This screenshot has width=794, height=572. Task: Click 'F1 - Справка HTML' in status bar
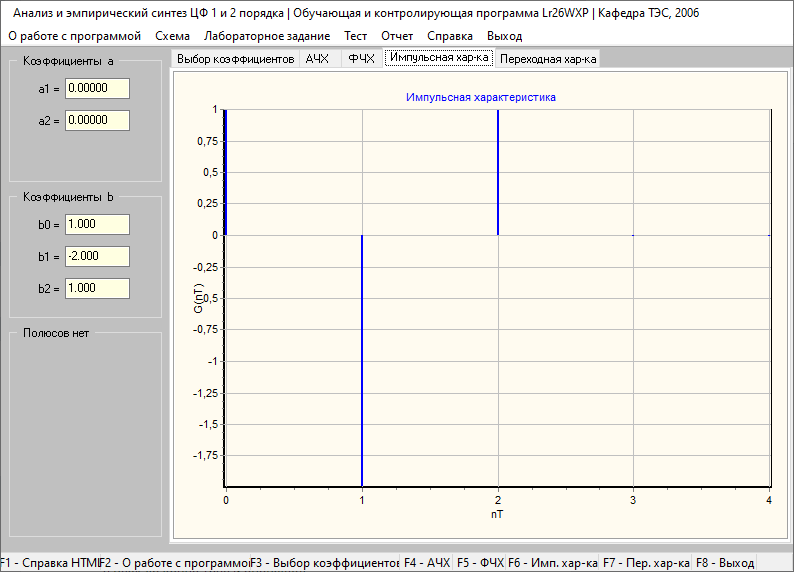49,563
